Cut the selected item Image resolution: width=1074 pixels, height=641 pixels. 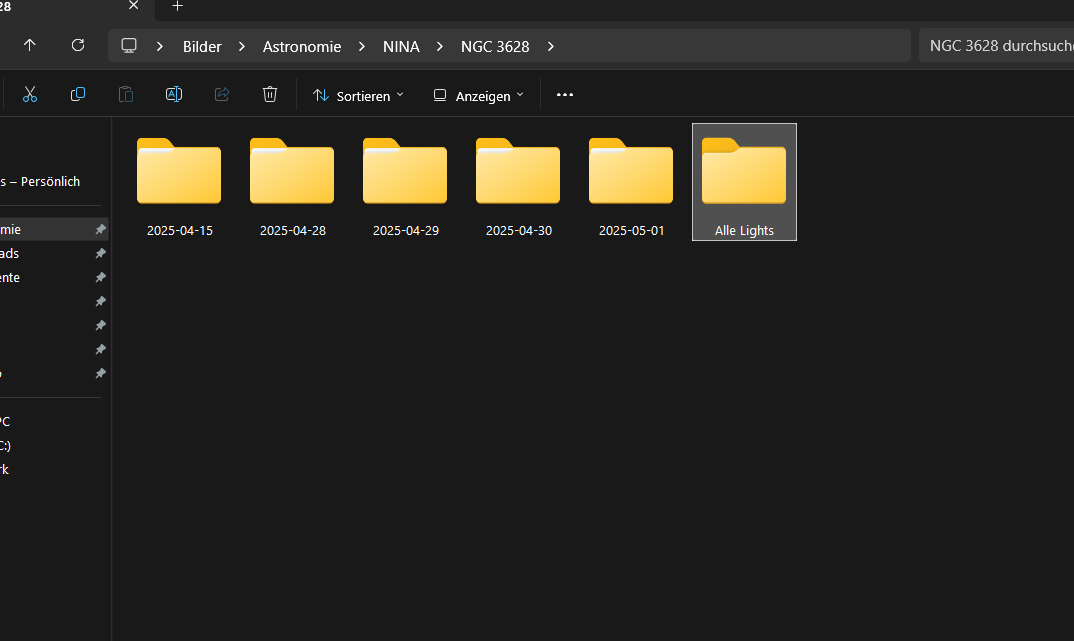(x=29, y=95)
